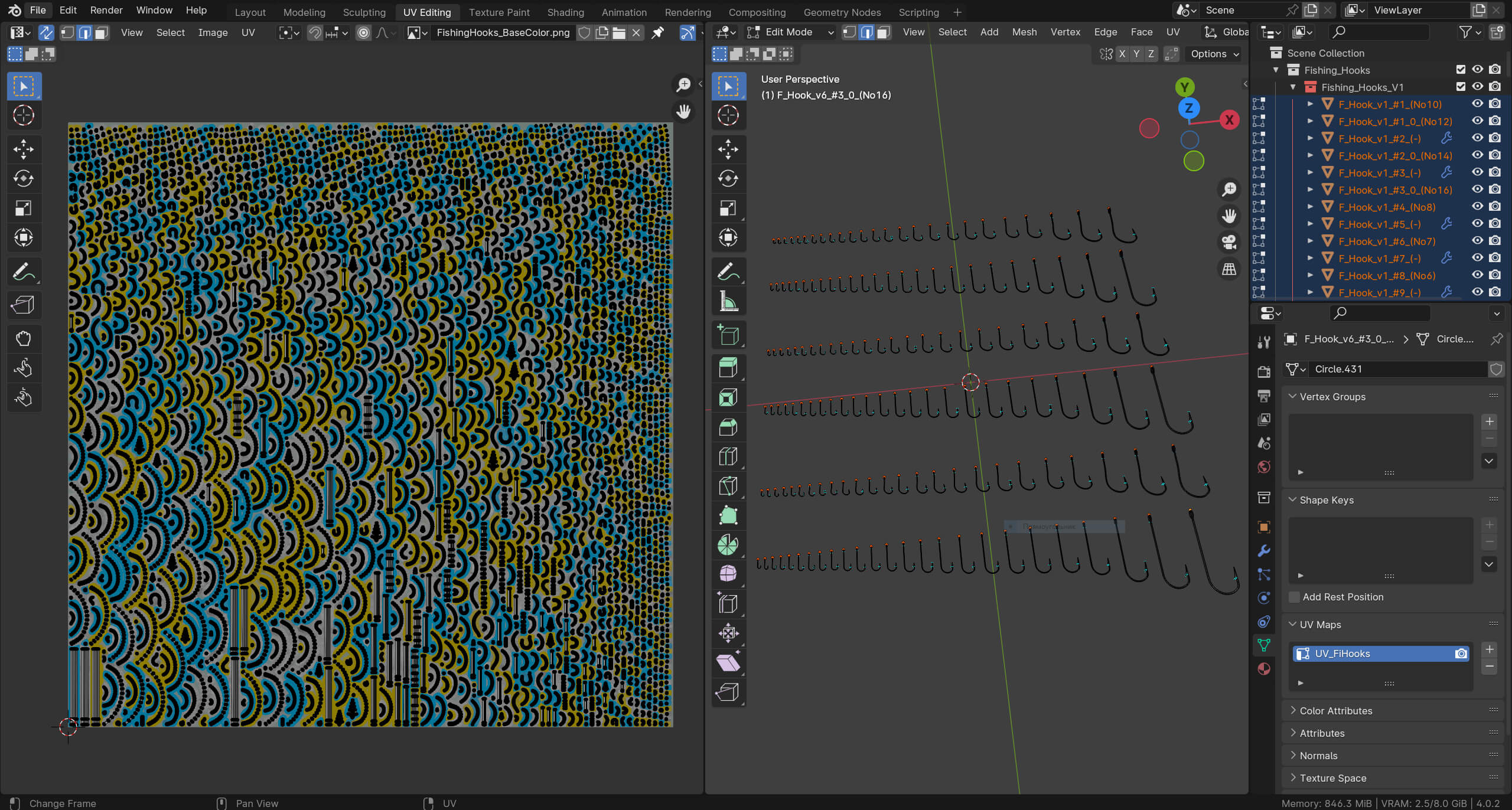Open Modifiers properties tab (wrench icon)

pyautogui.click(x=1264, y=550)
